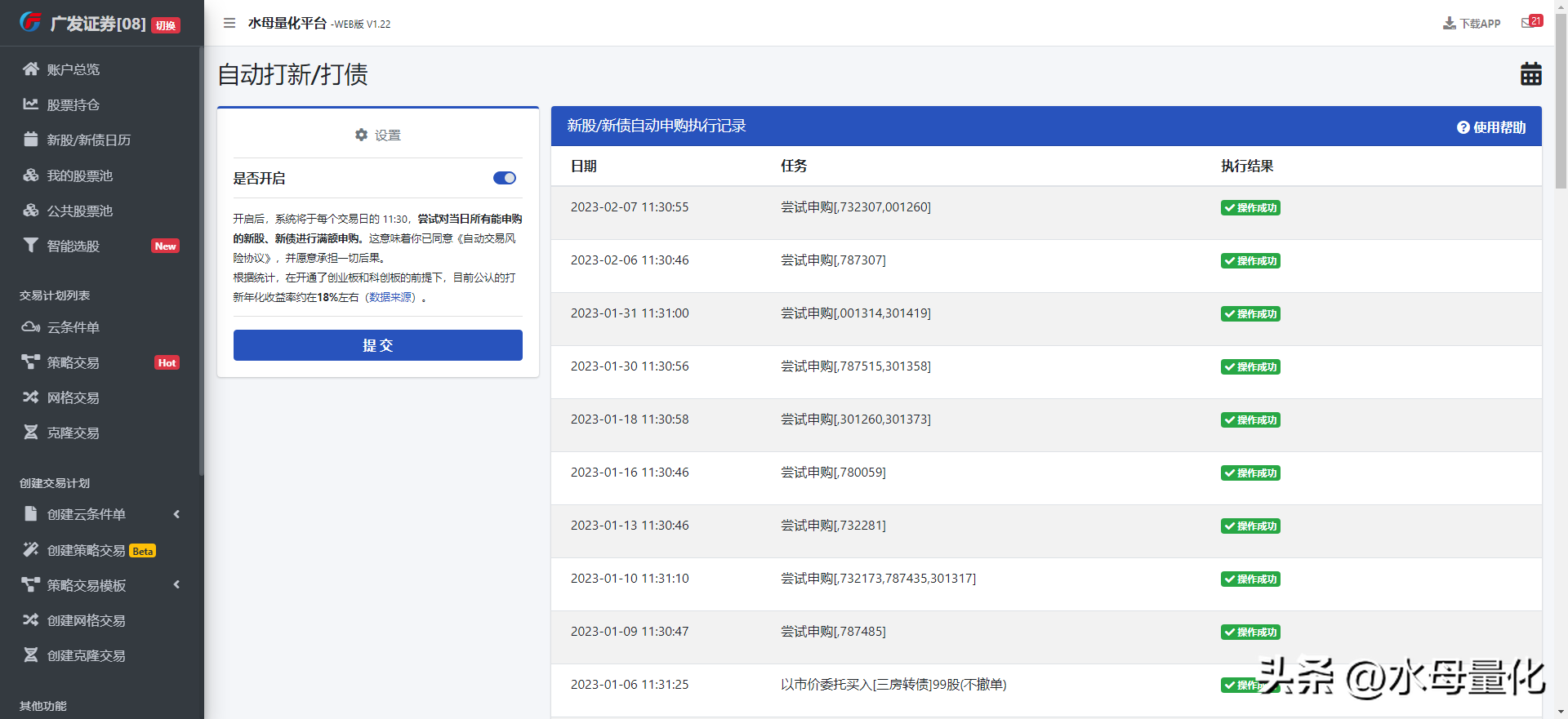The height and width of the screenshot is (719, 1568).
Task: Click the 新股/新债日历 calendar icon
Action: pyautogui.click(x=31, y=140)
